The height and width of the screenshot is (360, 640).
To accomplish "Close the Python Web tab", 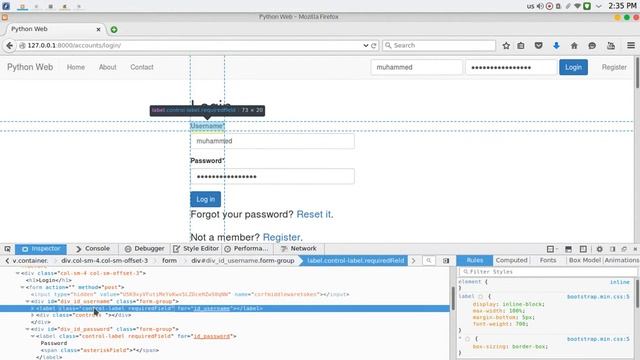I will tap(98, 29).
